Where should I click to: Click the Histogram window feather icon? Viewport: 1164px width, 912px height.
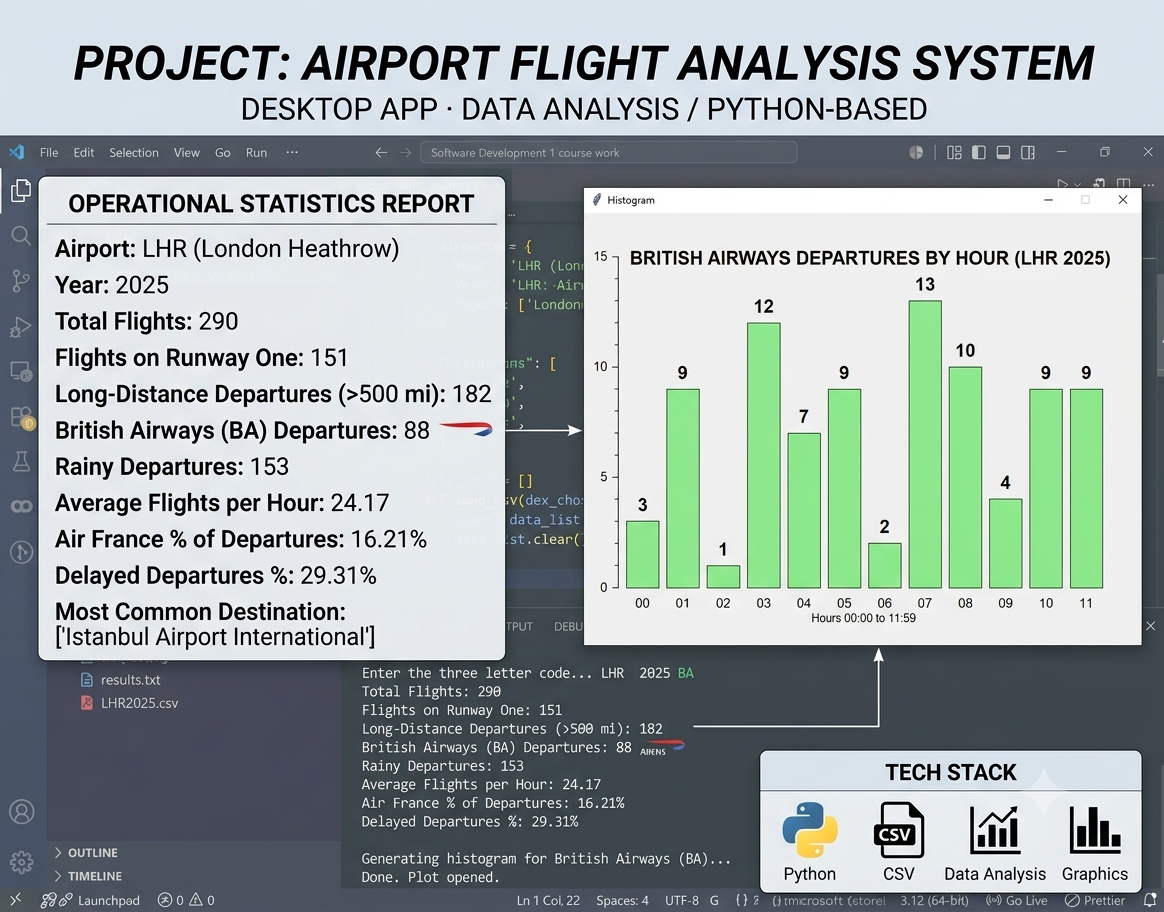tap(597, 200)
